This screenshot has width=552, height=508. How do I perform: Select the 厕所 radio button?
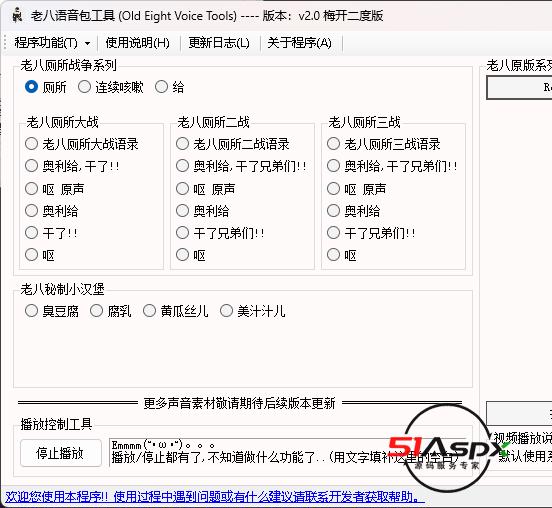(x=45, y=87)
